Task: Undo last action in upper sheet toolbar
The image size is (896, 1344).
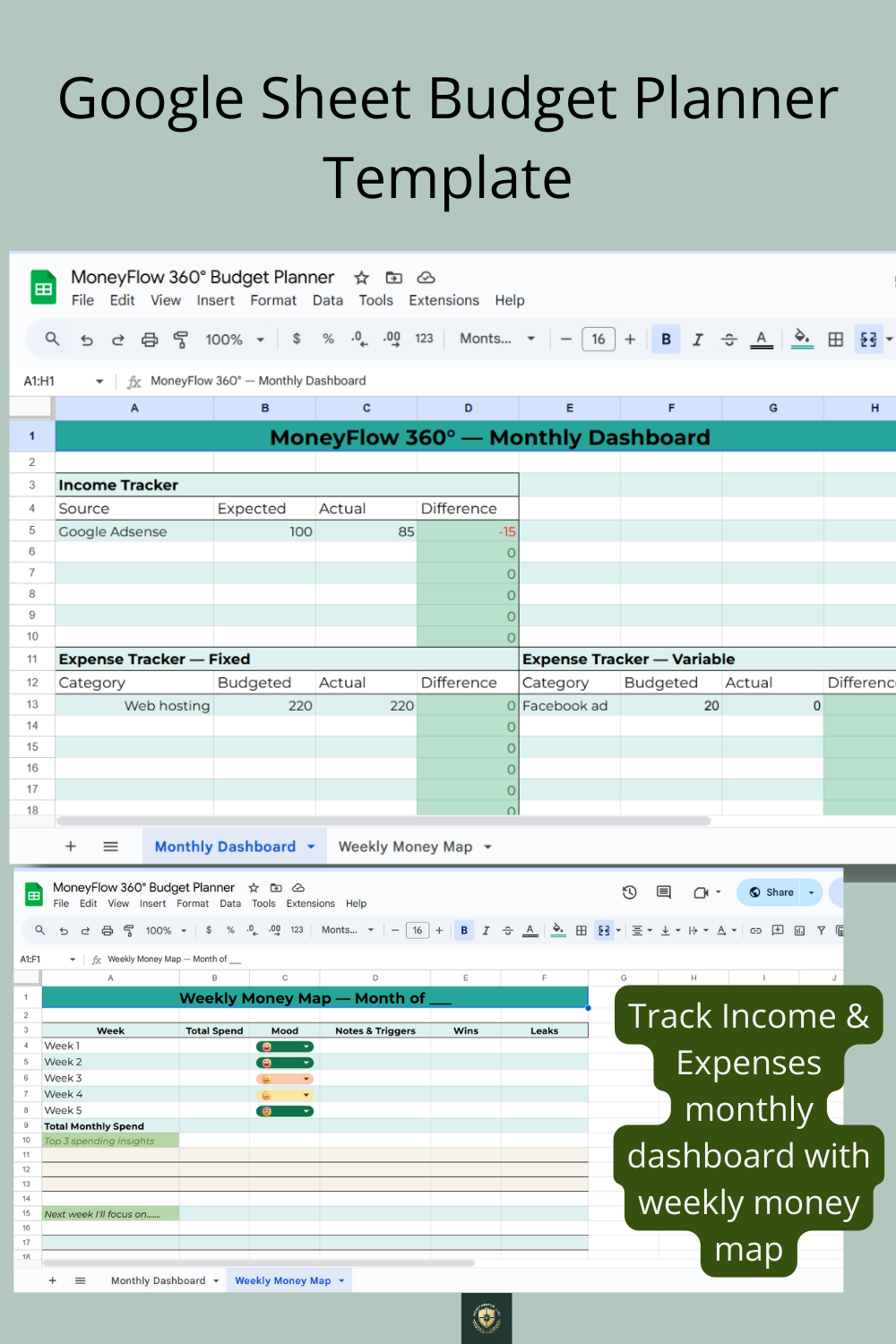Action: pos(86,340)
